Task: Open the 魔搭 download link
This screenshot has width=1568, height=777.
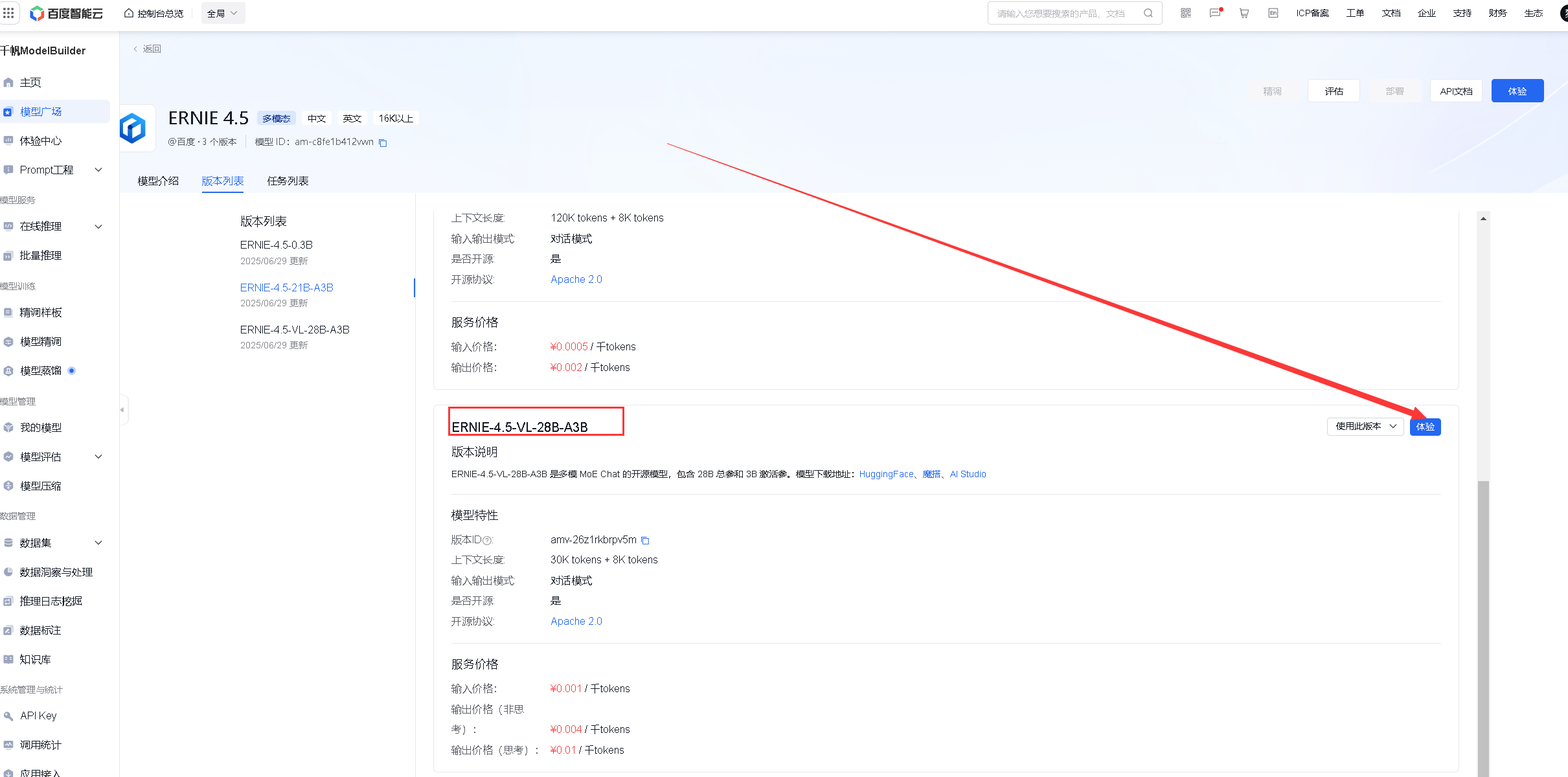Action: click(x=931, y=474)
